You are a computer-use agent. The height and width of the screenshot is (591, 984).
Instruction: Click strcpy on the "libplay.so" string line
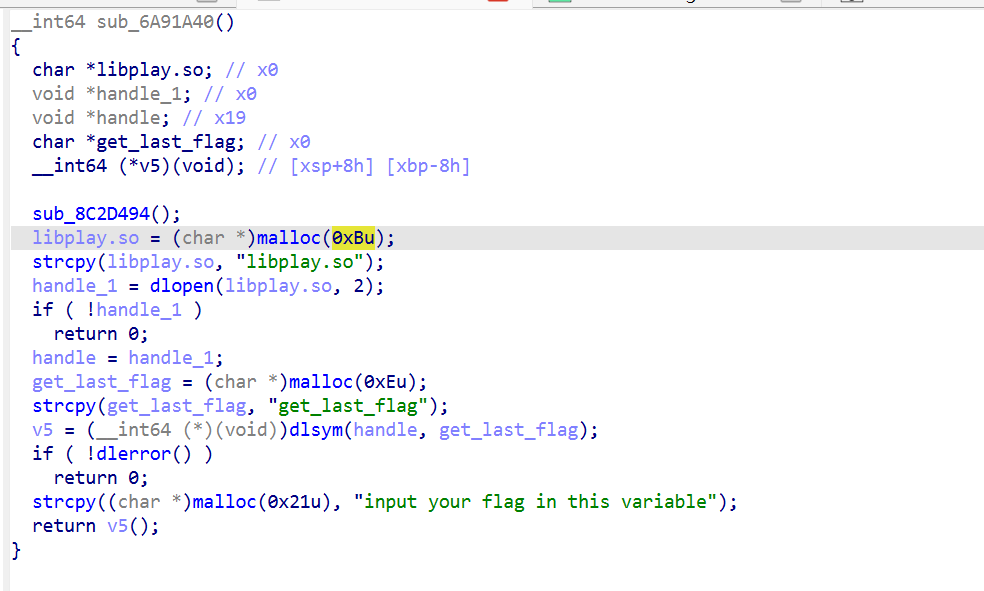pos(64,262)
